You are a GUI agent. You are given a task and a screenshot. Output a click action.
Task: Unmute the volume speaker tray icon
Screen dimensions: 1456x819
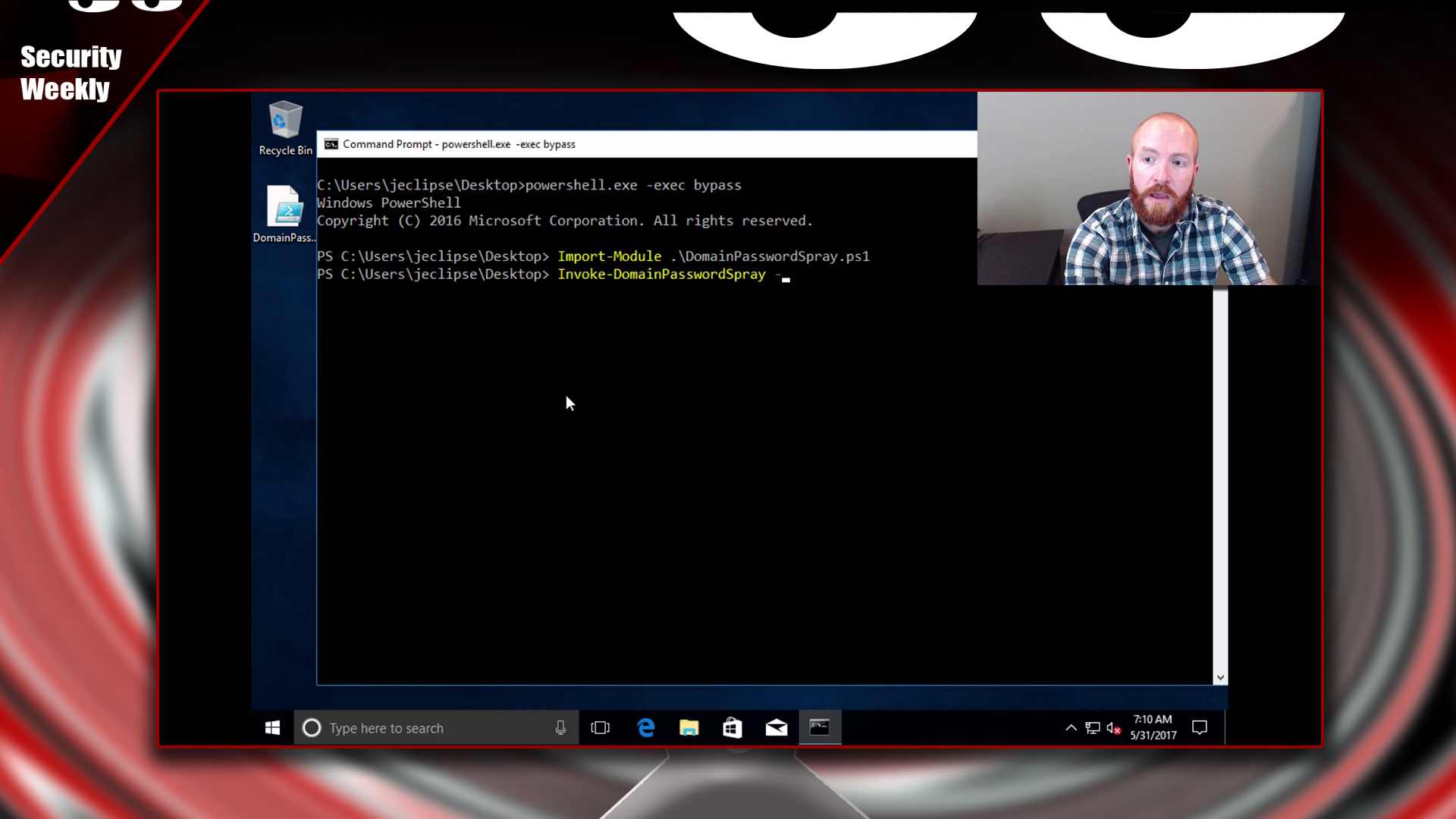point(1113,728)
